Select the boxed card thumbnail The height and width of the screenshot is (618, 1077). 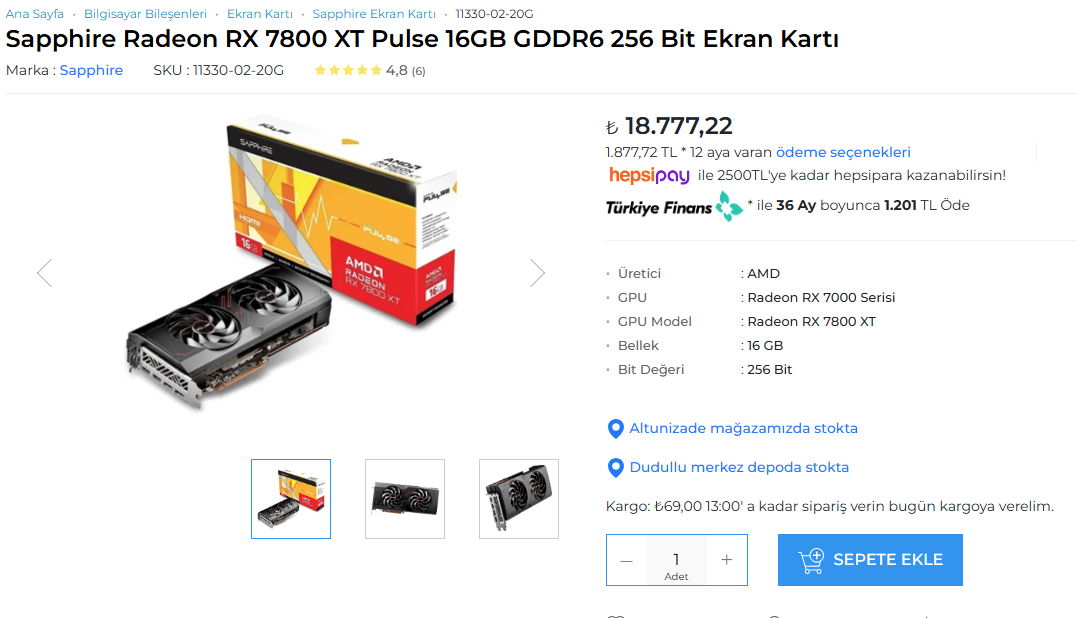click(291, 499)
